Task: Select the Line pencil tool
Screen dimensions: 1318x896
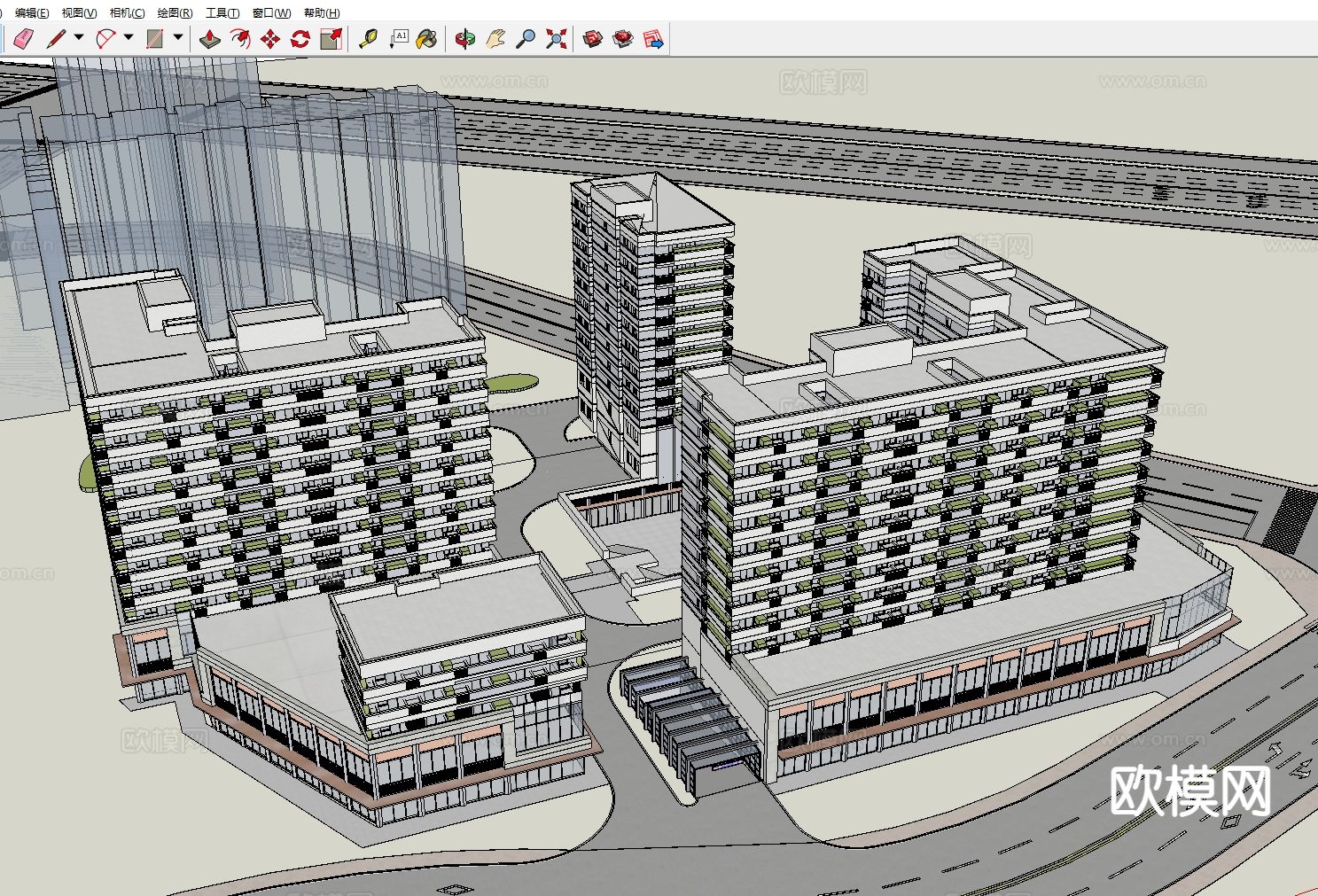Action: (56, 39)
